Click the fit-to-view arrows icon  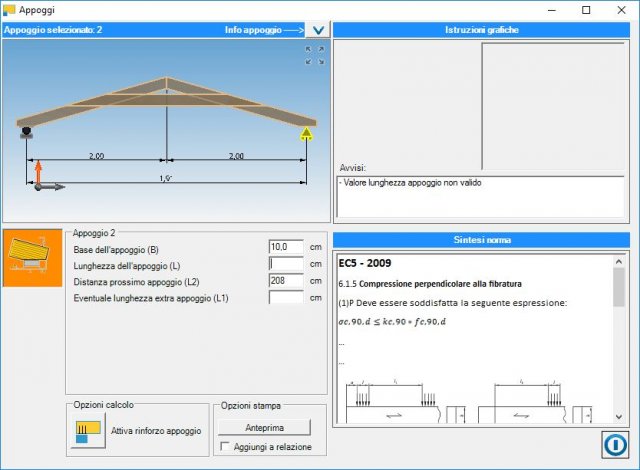(x=314, y=55)
